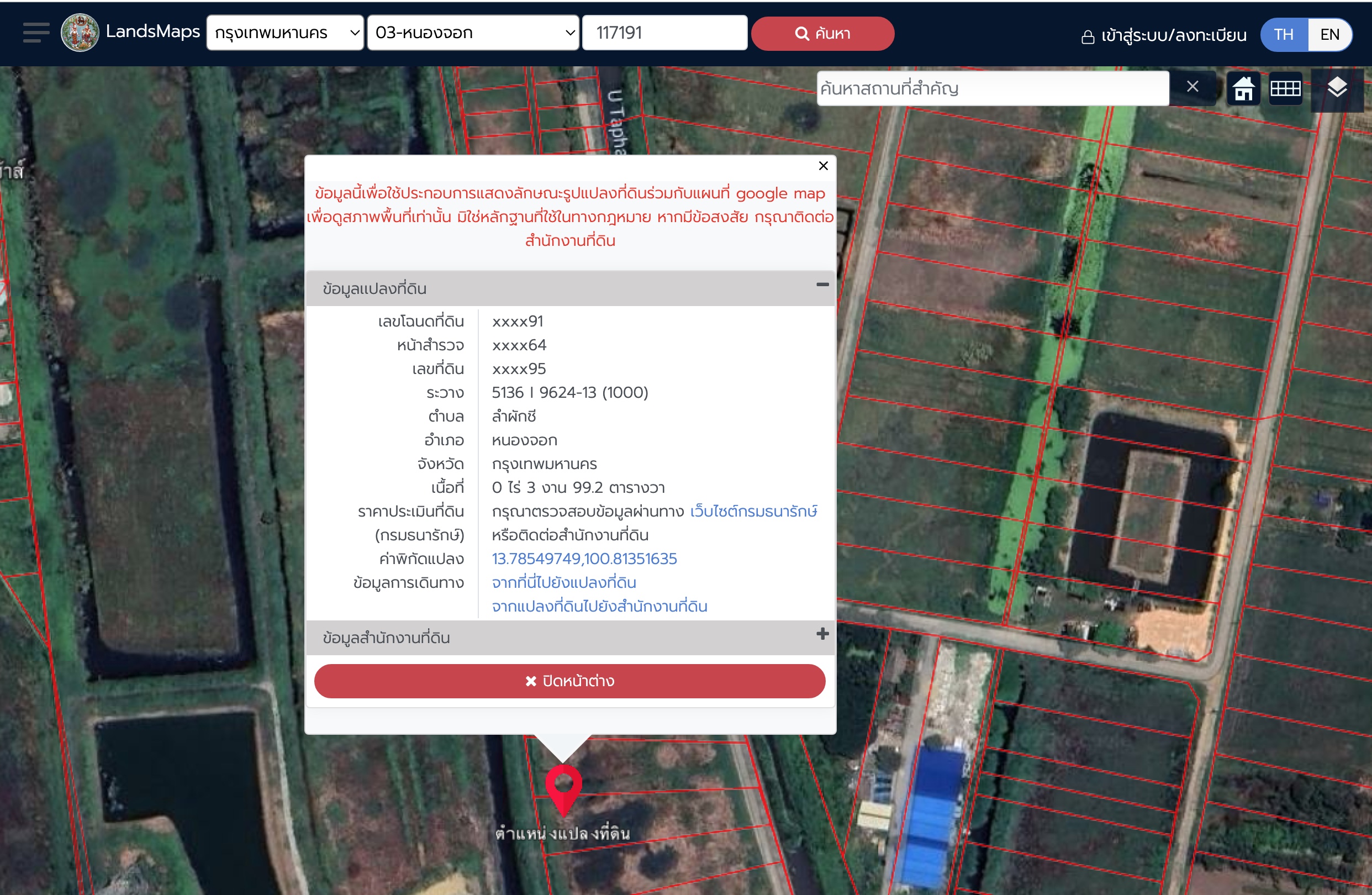Screen dimensions: 1372x895
Task: Open link จากแปลงที่ดินไปยังสำนักงานที่ดิน
Action: [599, 606]
